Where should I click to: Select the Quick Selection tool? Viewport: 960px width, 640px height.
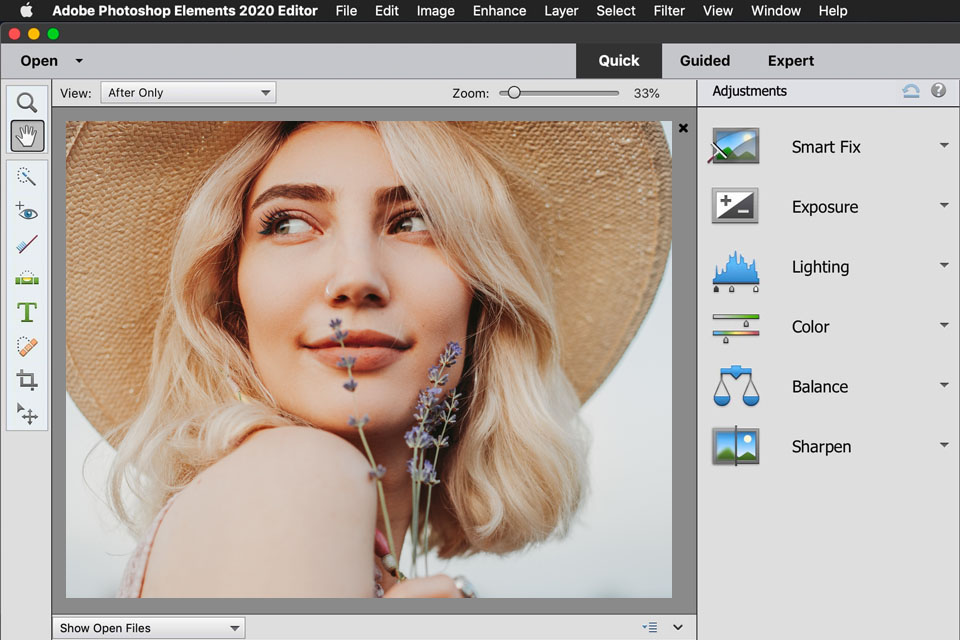26,176
